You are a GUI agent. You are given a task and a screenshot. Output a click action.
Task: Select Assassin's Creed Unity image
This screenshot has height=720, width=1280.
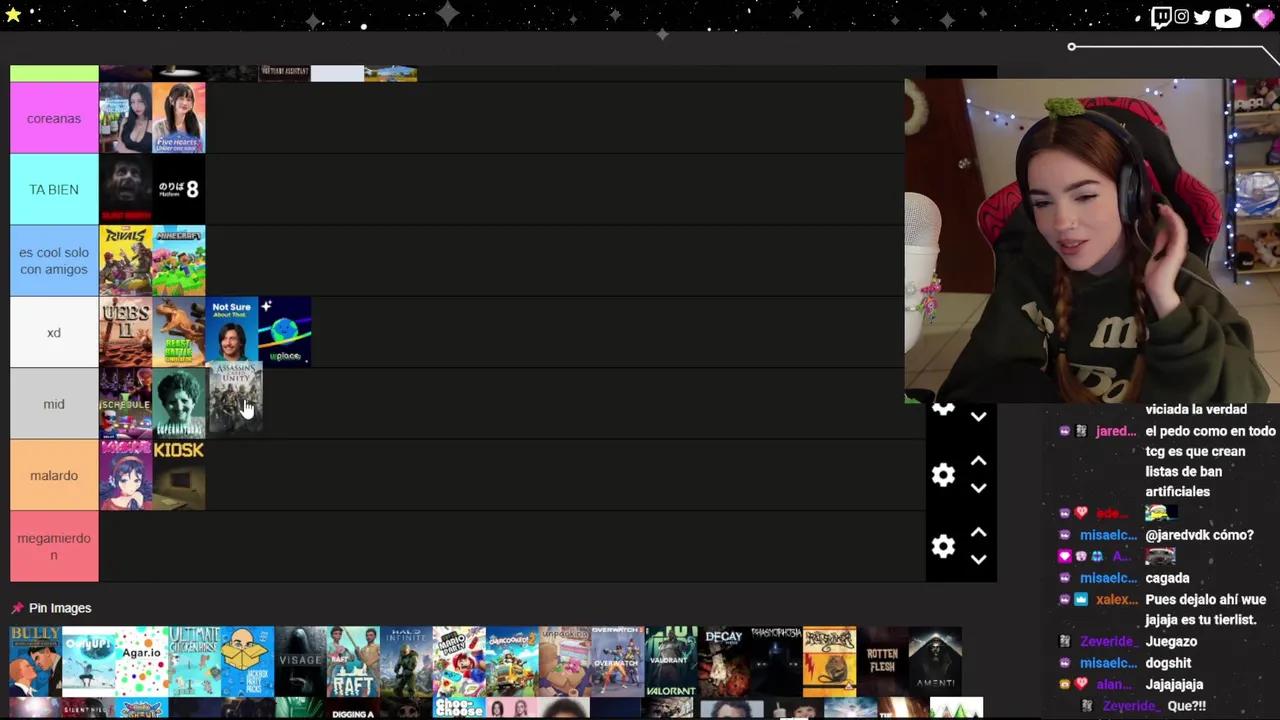pos(235,397)
